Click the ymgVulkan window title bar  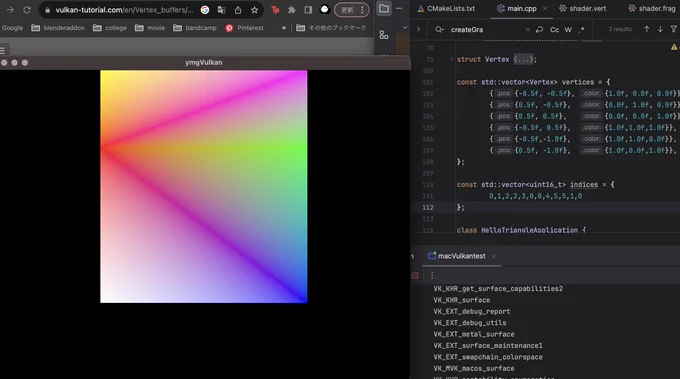204,62
